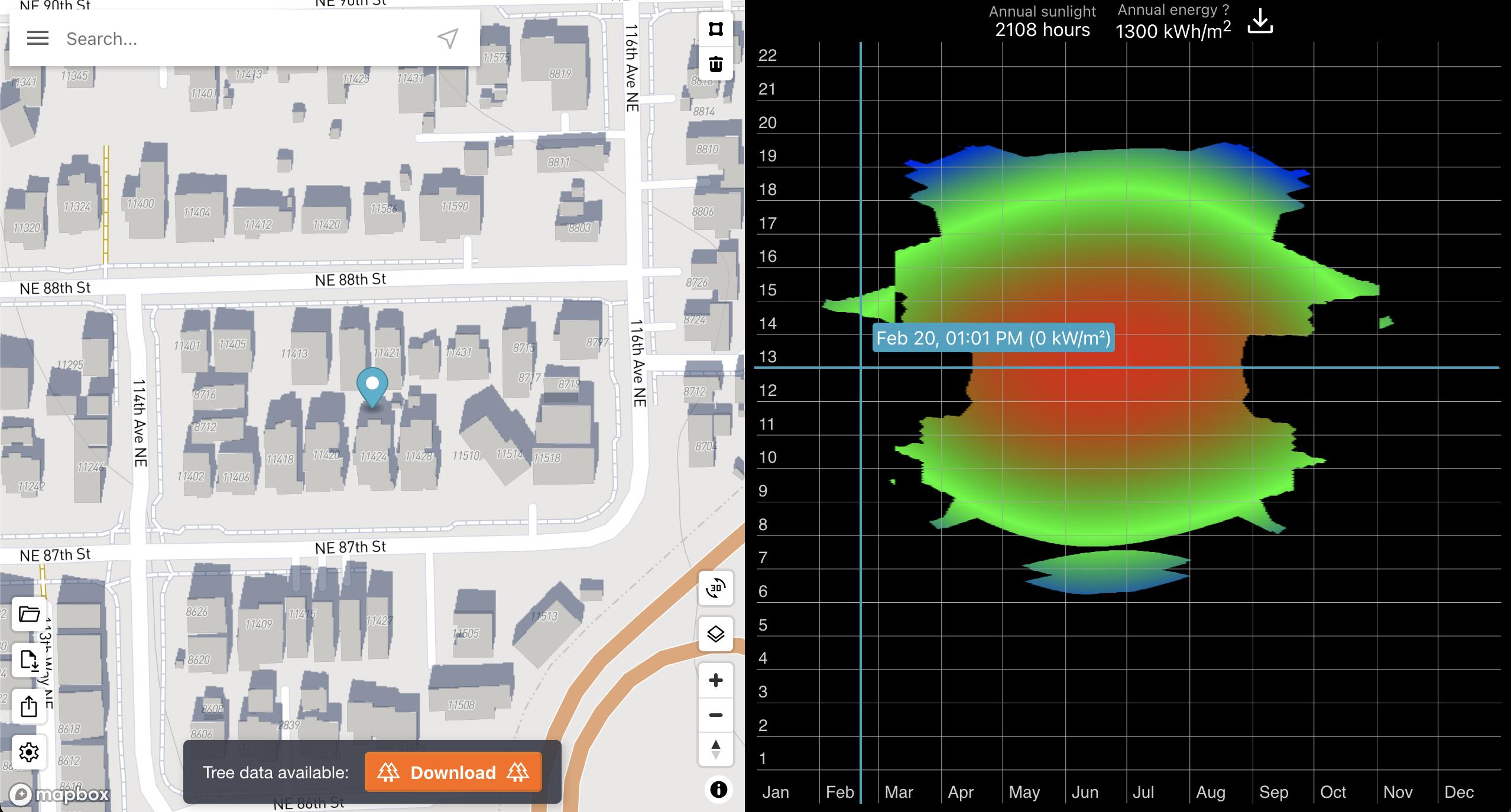Click the 3D building view toggle icon

tap(716, 589)
